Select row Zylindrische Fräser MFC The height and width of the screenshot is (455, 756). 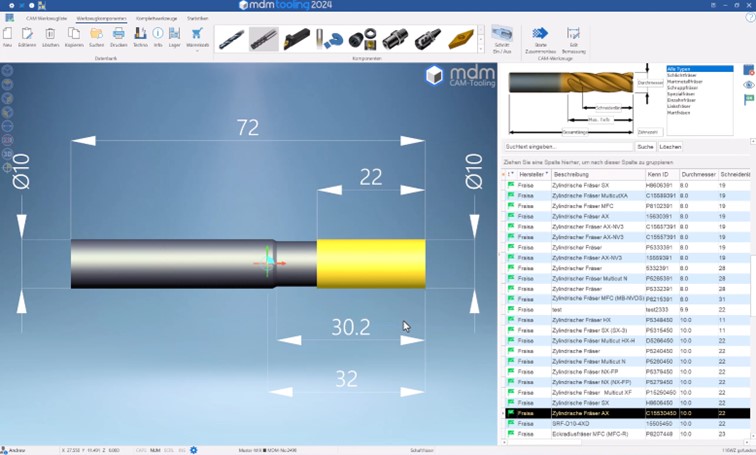pyautogui.click(x=628, y=206)
